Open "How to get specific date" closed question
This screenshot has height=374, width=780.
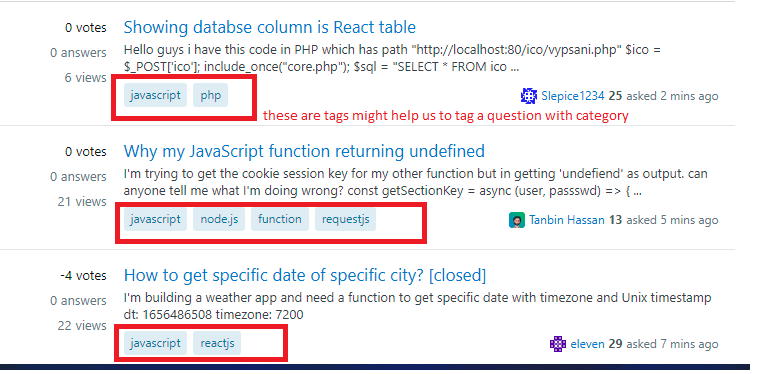(305, 275)
